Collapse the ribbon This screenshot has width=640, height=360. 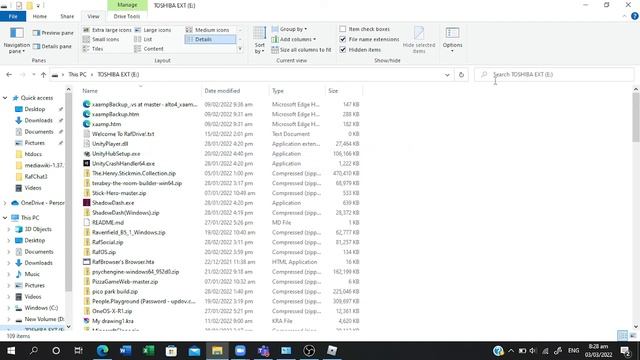[624, 16]
